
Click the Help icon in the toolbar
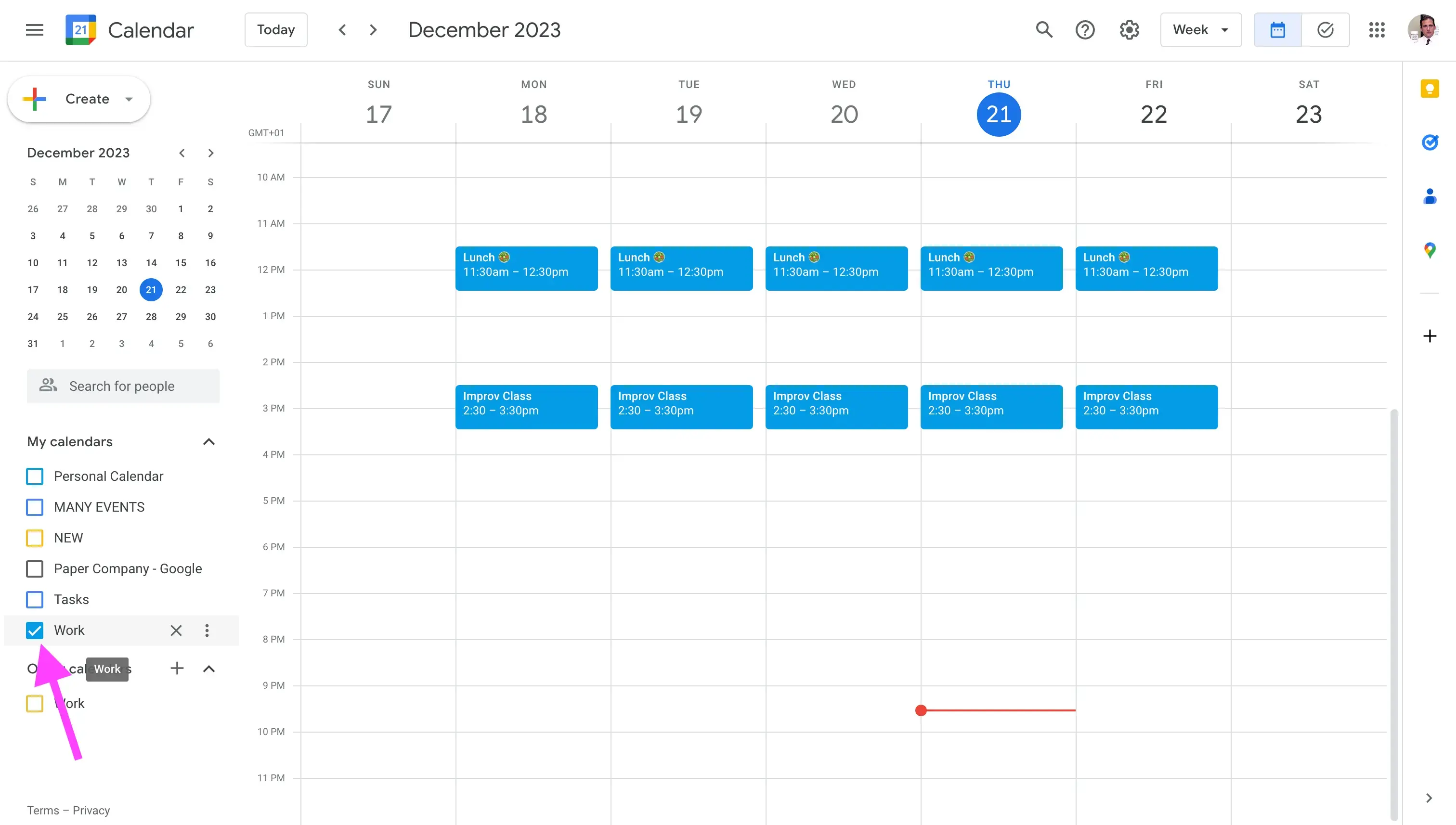(x=1086, y=30)
